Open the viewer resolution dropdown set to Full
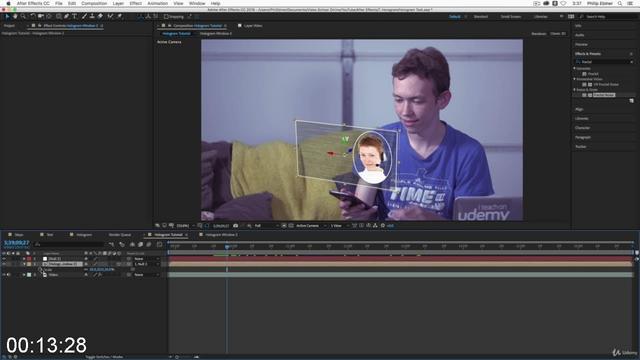The width and height of the screenshot is (640, 360). pyautogui.click(x=266, y=226)
